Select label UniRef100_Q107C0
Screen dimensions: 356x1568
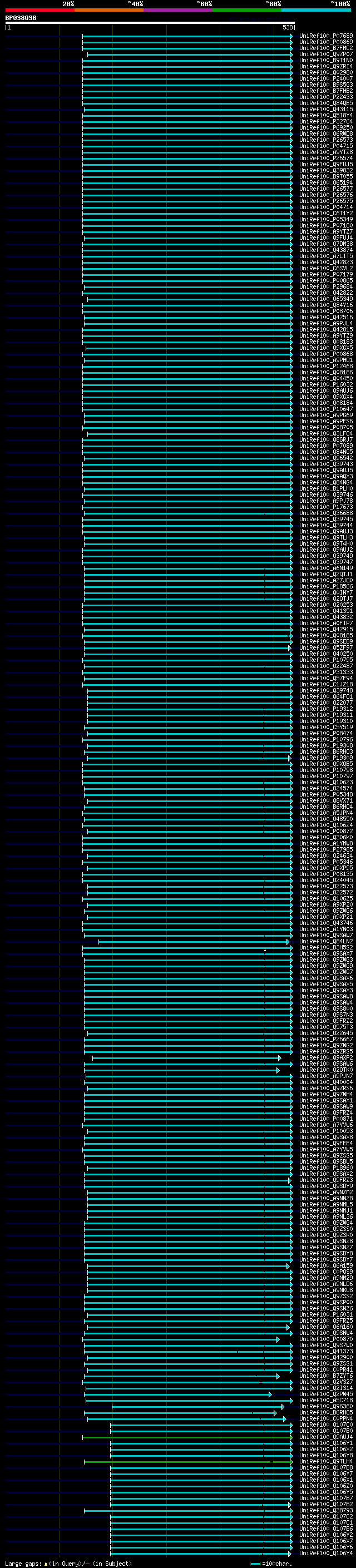(x=326, y=1425)
